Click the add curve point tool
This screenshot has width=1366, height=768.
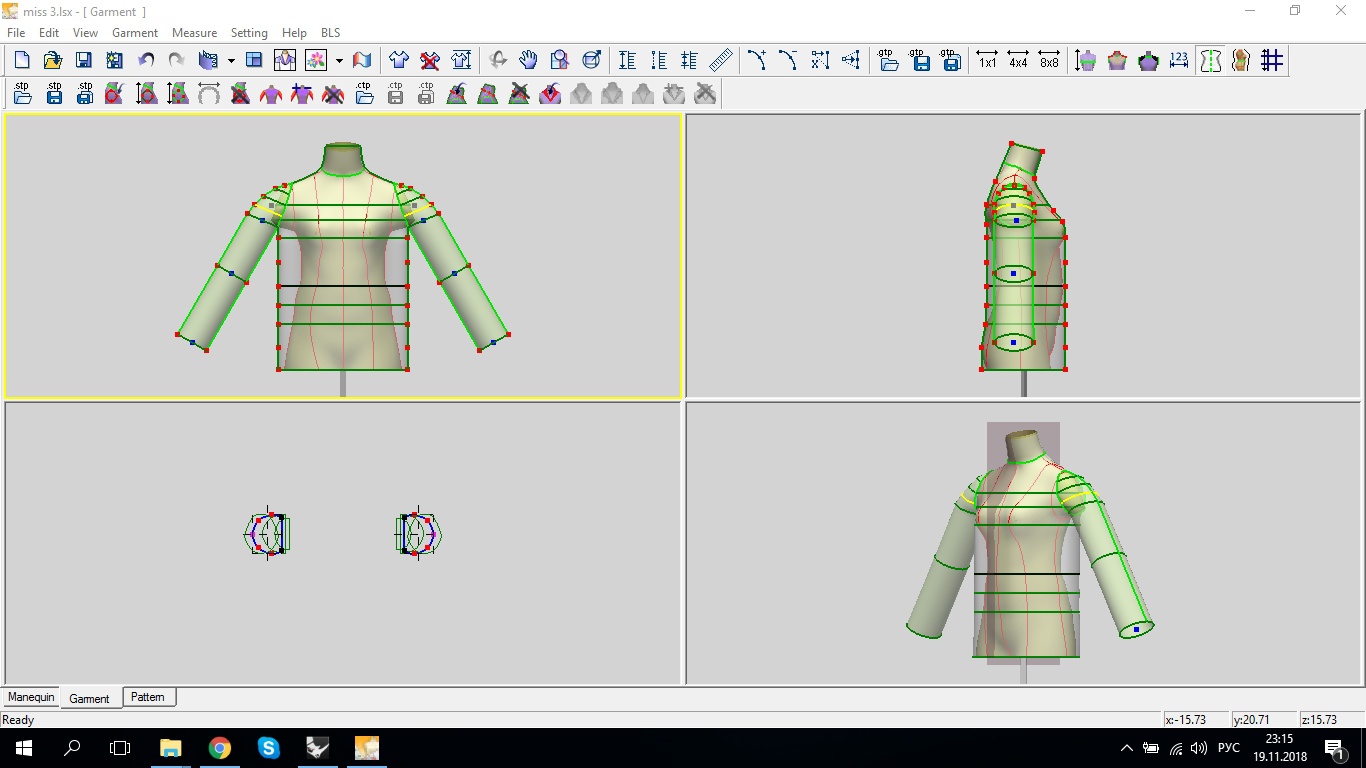point(757,61)
